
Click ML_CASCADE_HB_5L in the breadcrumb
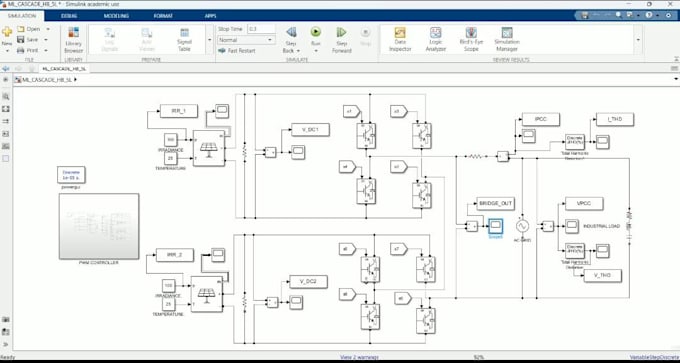tap(47, 80)
